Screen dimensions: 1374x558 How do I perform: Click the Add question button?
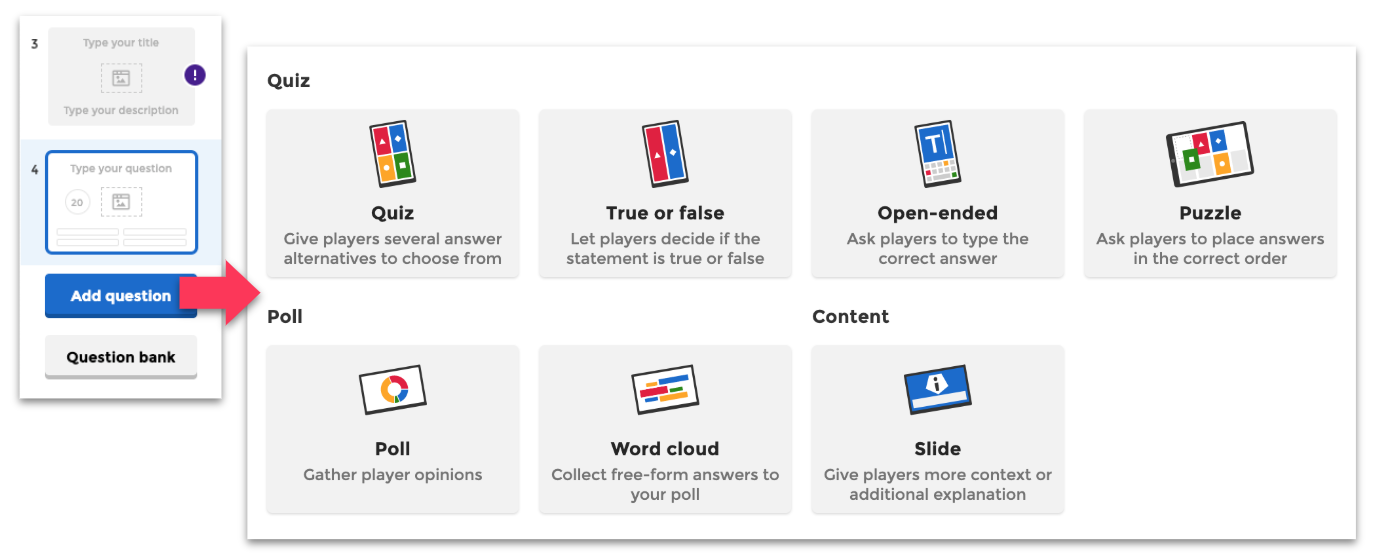pyautogui.click(x=120, y=296)
